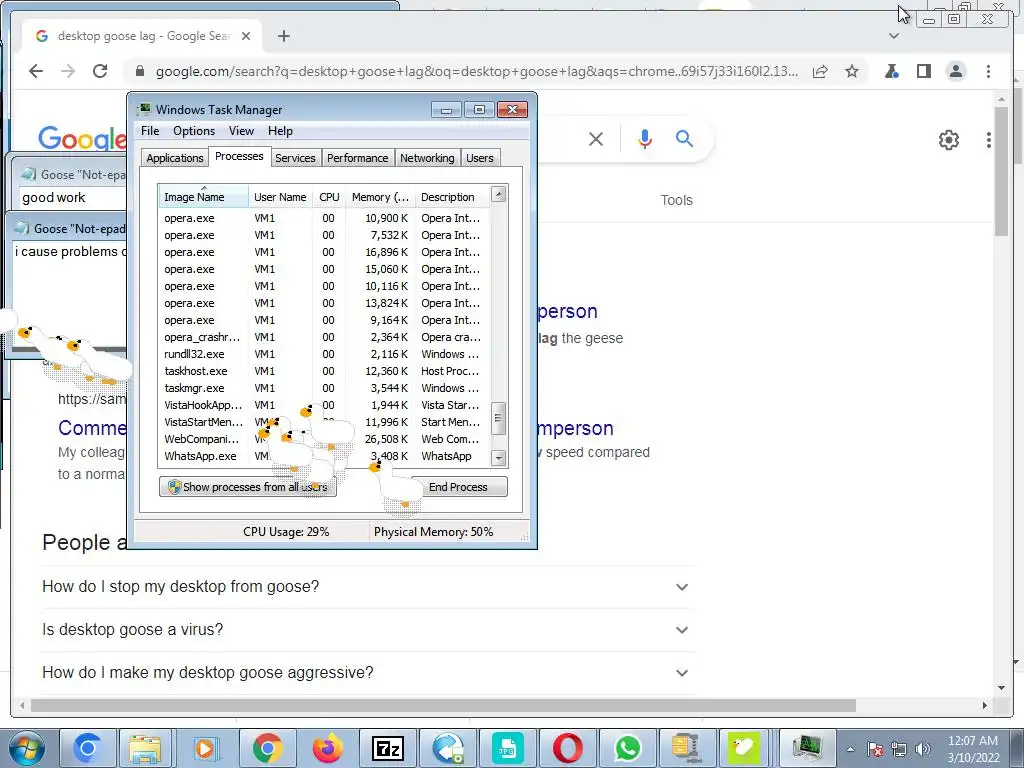This screenshot has height=768, width=1024.
Task: Open Google quick settings gear
Action: 948,139
